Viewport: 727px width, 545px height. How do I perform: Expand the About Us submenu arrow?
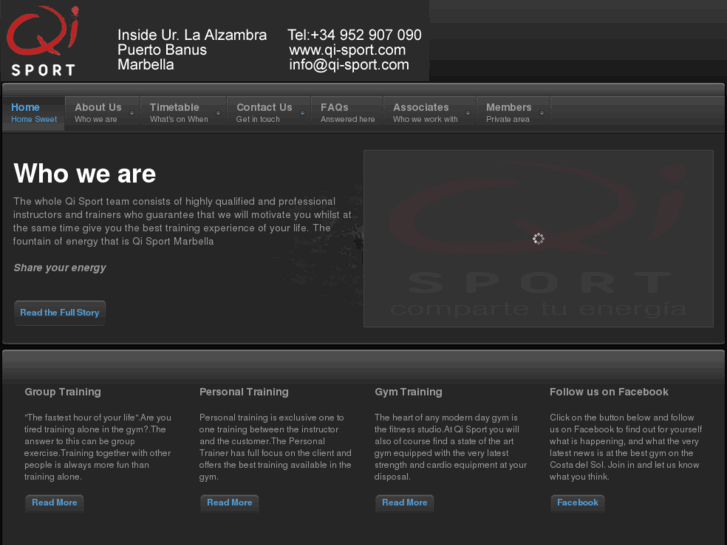[132, 113]
